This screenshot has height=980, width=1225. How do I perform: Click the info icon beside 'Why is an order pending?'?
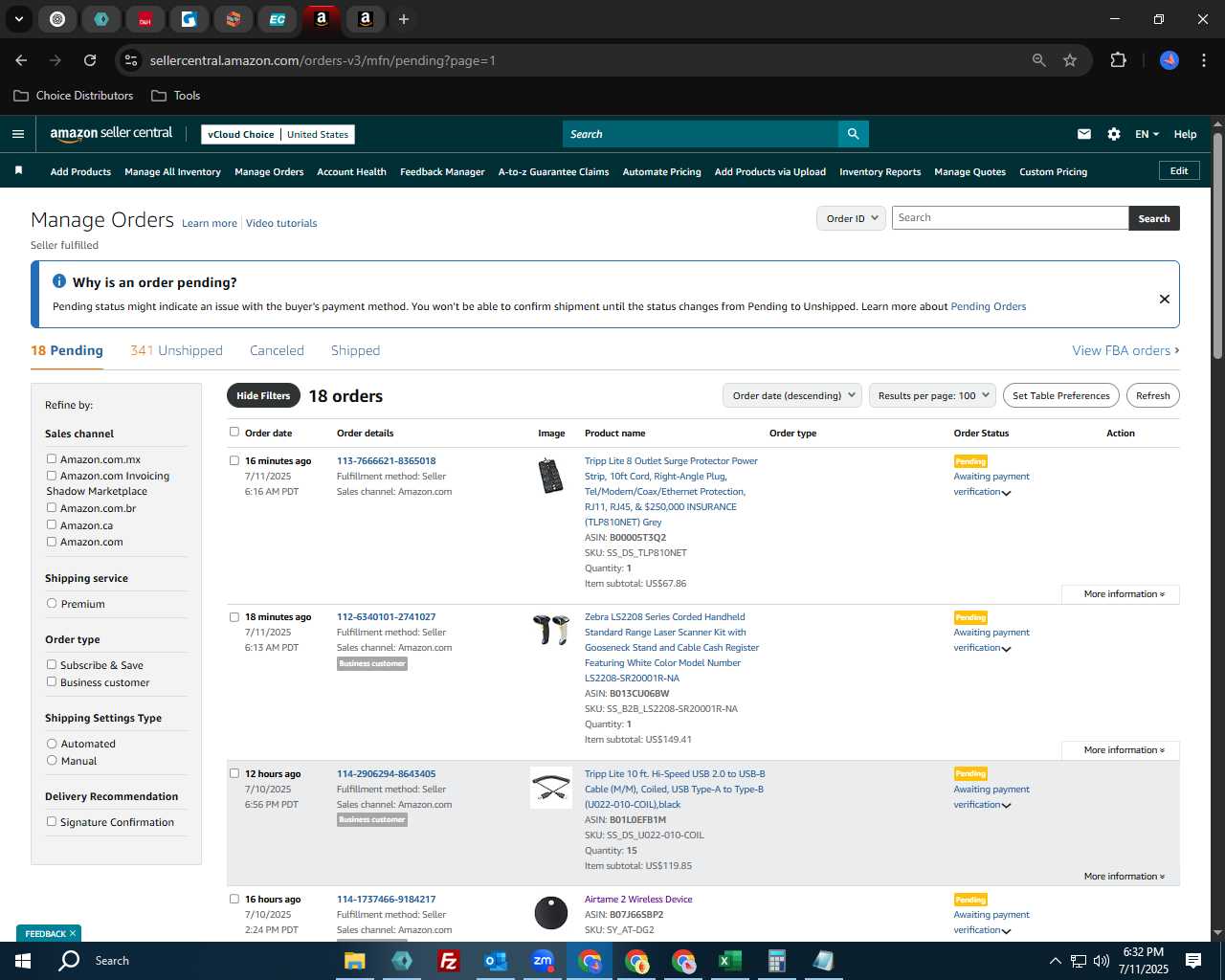pos(59,281)
